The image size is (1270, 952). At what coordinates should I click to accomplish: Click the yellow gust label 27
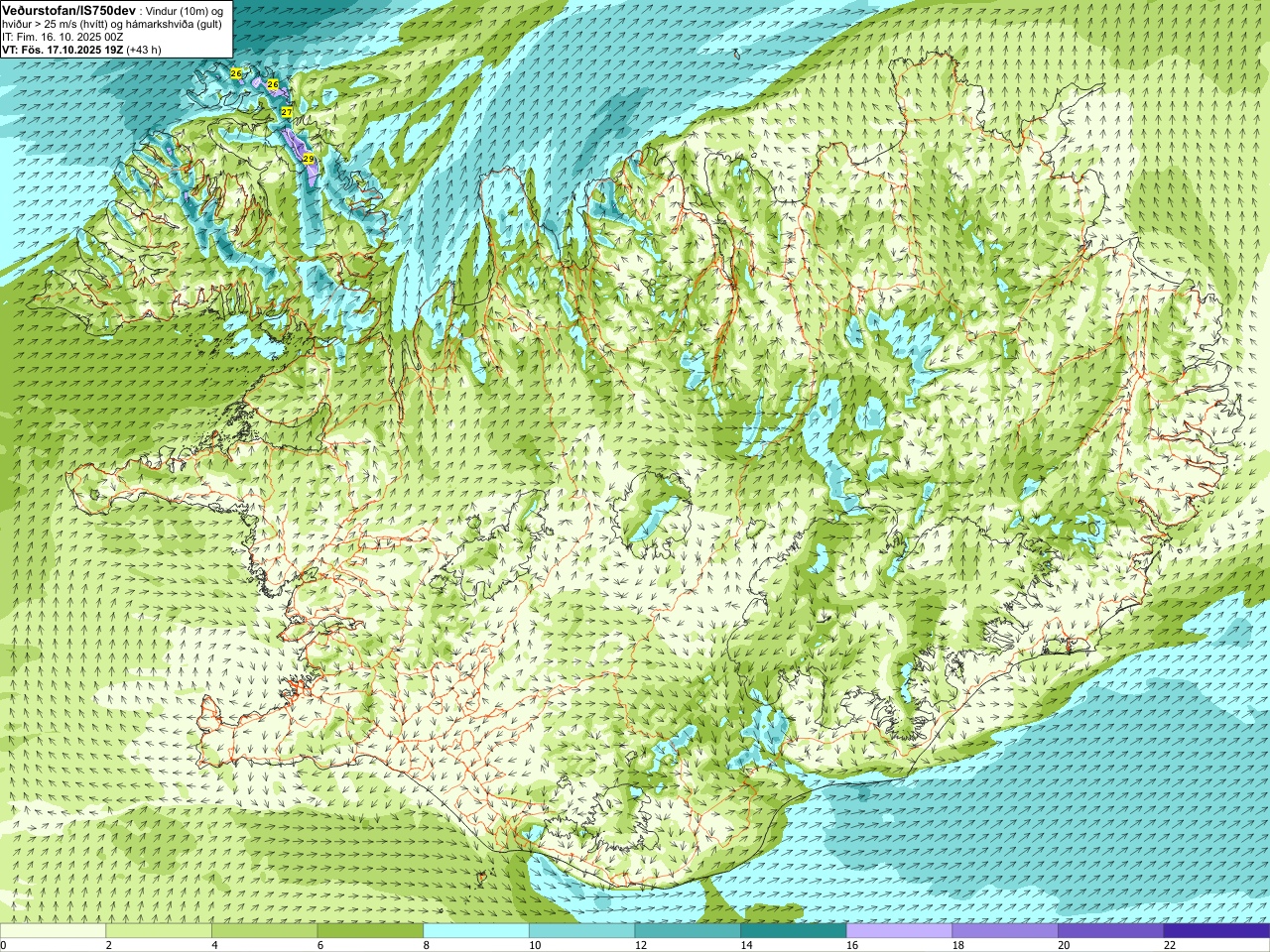287,112
